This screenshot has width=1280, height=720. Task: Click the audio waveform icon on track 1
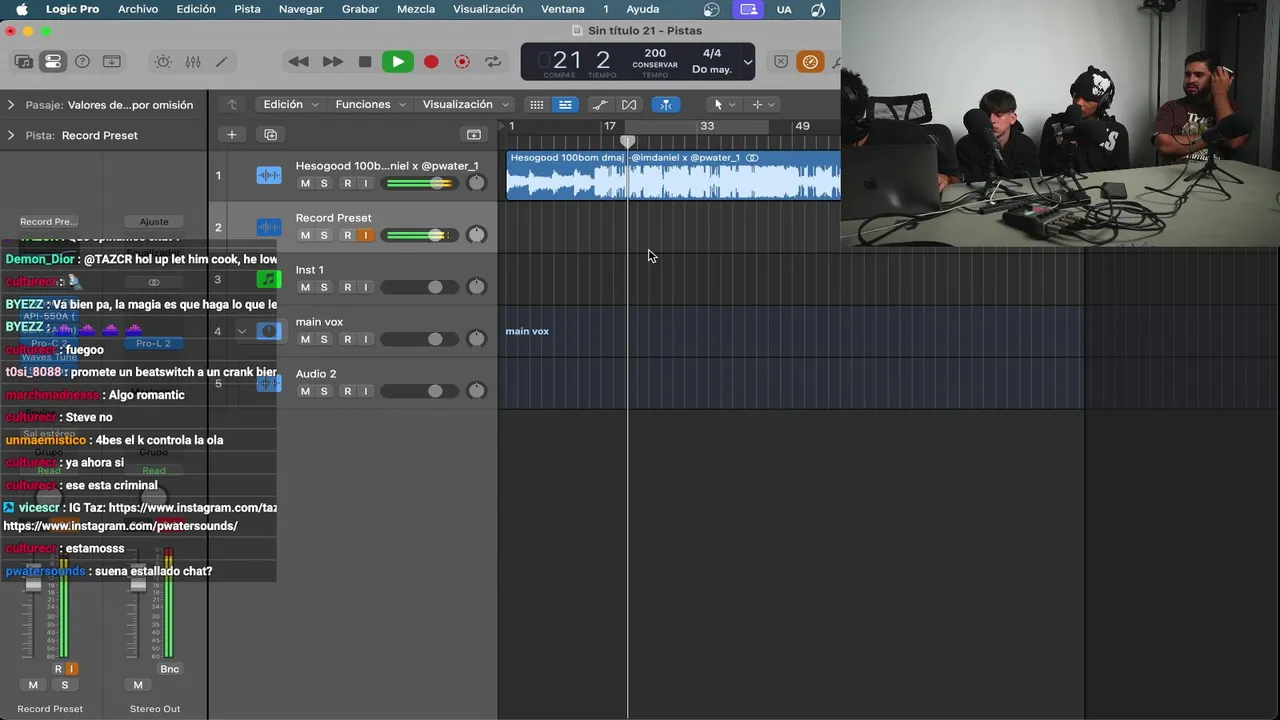[269, 175]
